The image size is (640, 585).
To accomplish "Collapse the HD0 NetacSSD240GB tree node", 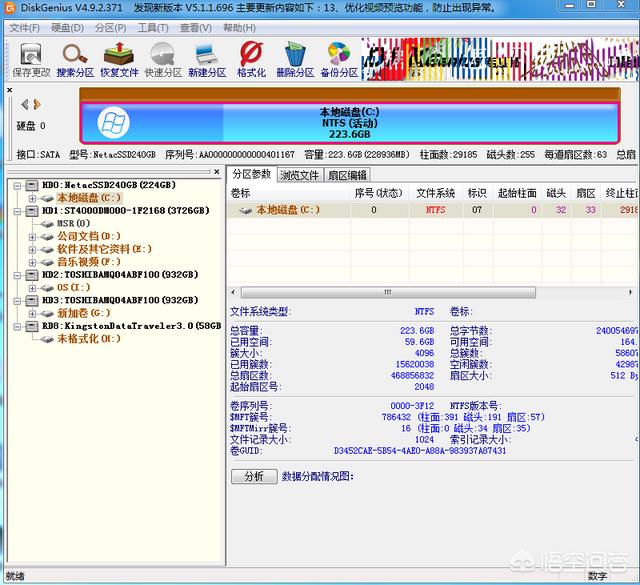I will click(x=17, y=186).
